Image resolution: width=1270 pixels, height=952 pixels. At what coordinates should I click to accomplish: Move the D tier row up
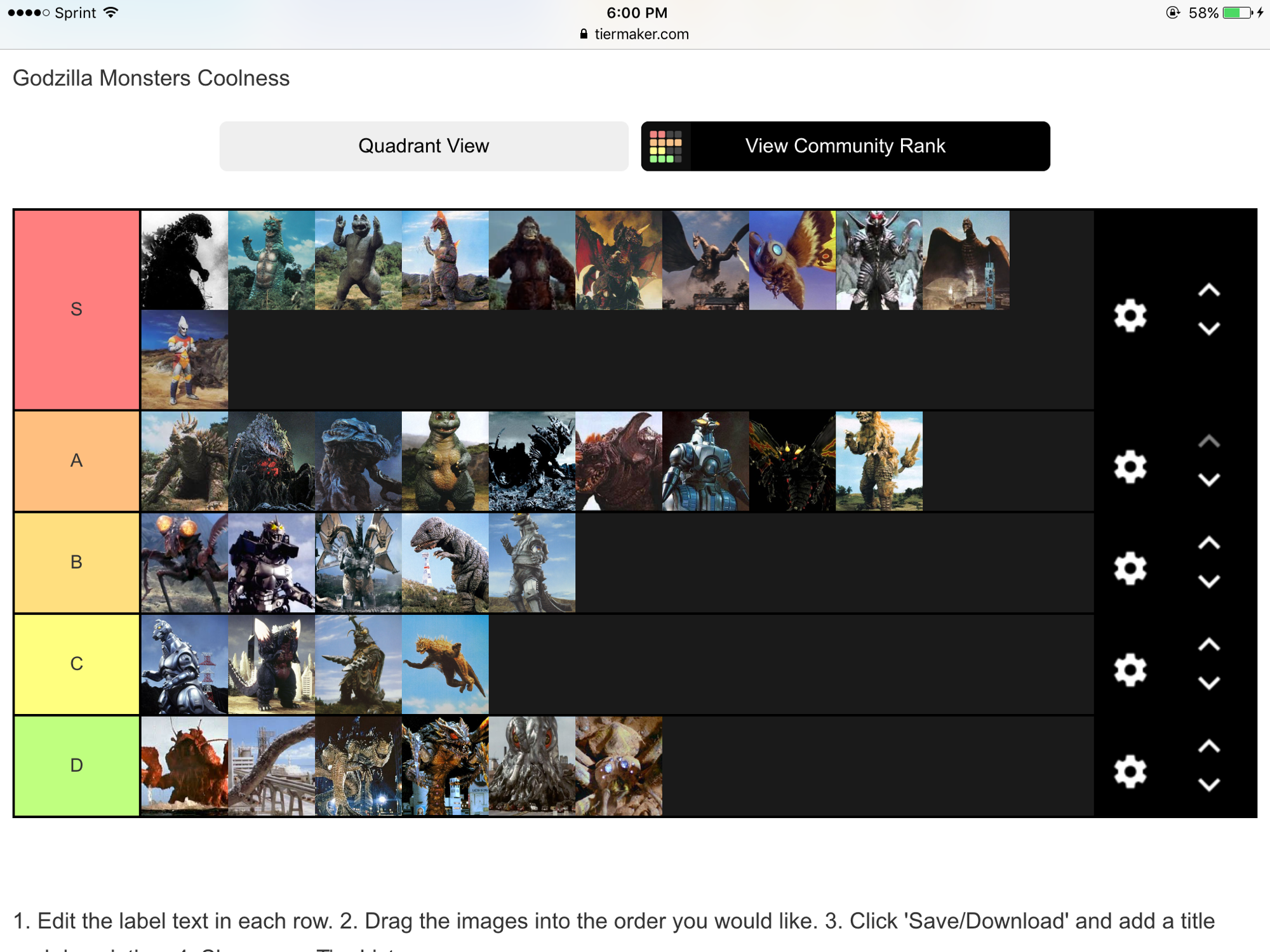[1209, 746]
